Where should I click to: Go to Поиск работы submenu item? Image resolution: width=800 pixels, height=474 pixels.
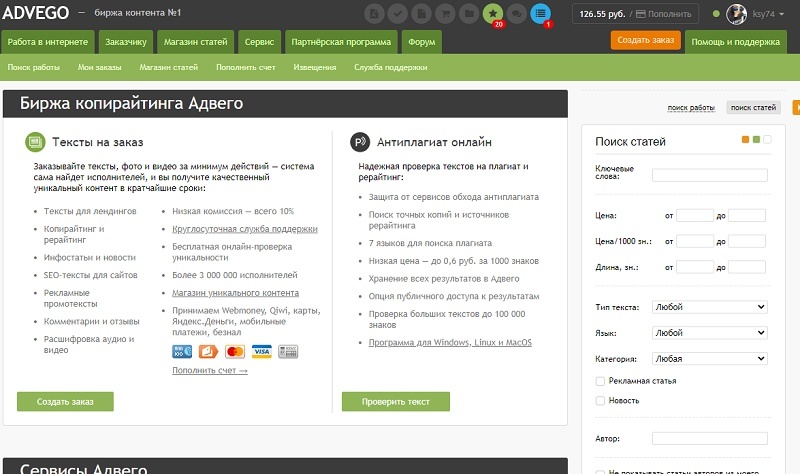(x=34, y=67)
